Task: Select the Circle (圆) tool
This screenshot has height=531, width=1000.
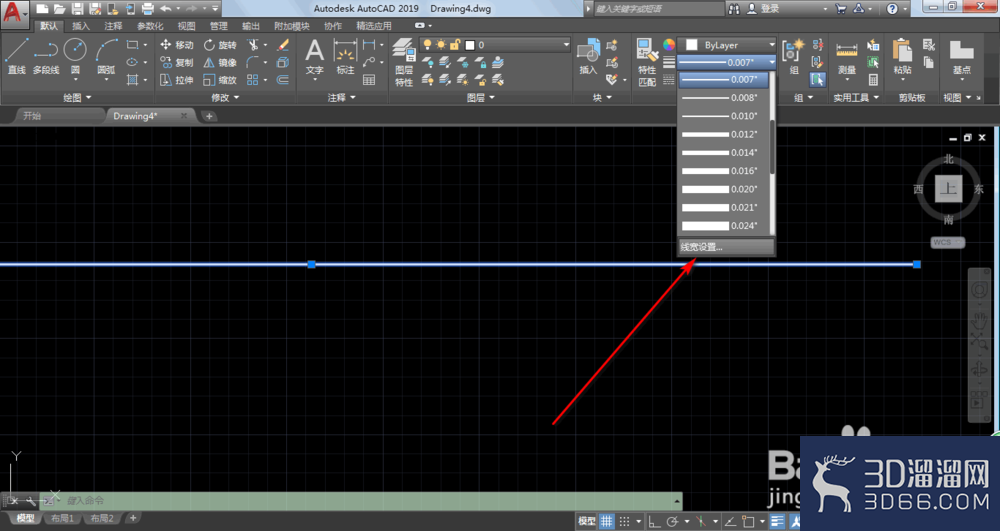Action: 75,57
